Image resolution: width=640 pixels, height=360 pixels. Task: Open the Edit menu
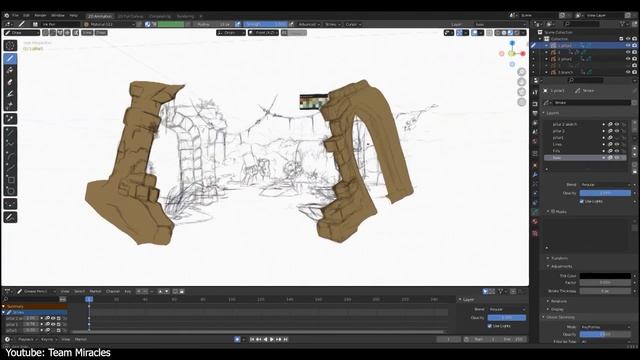27,16
